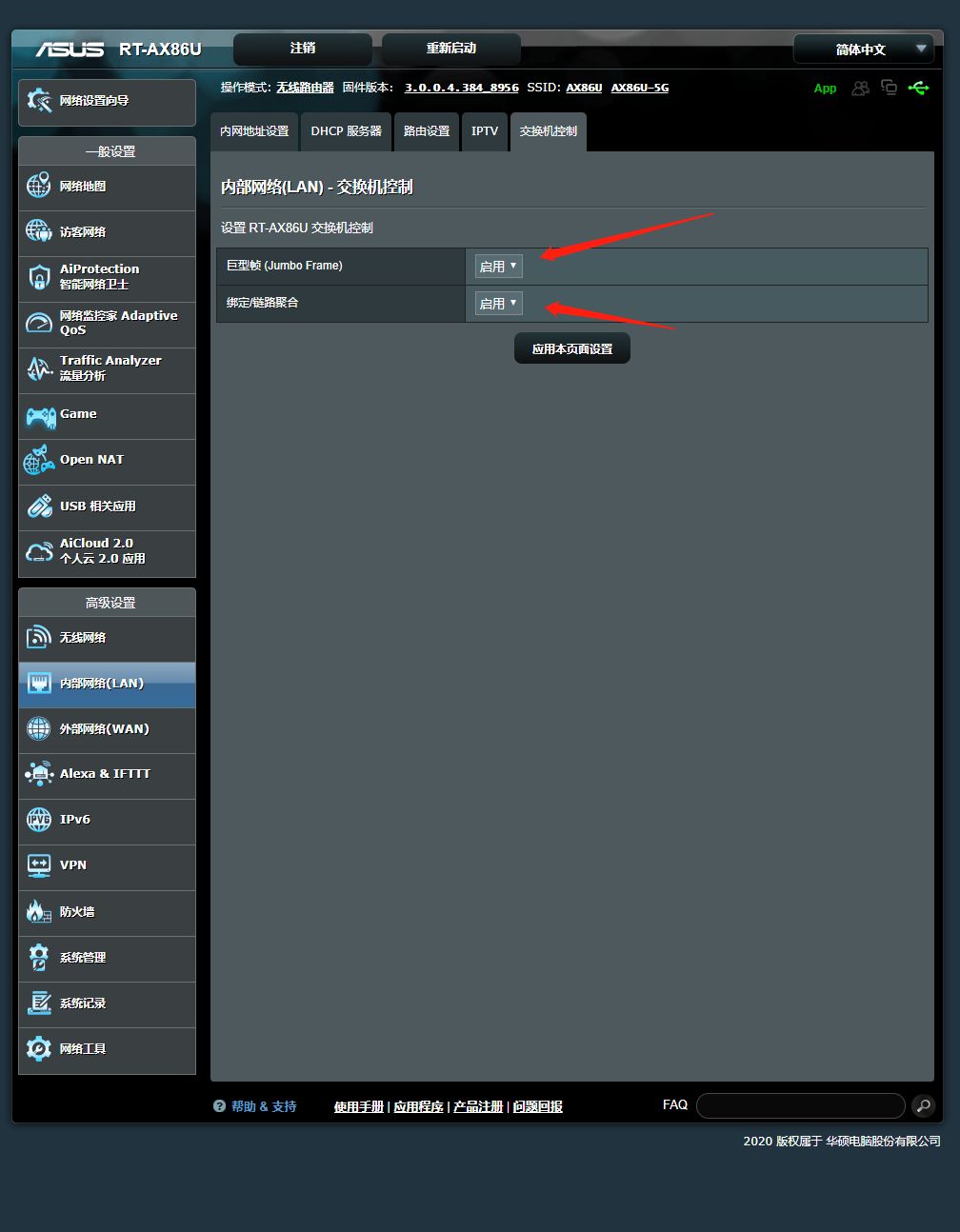This screenshot has width=960, height=1232.
Task: Click the 巨型帧 (Jumbo Frame) label
Action: click(285, 266)
